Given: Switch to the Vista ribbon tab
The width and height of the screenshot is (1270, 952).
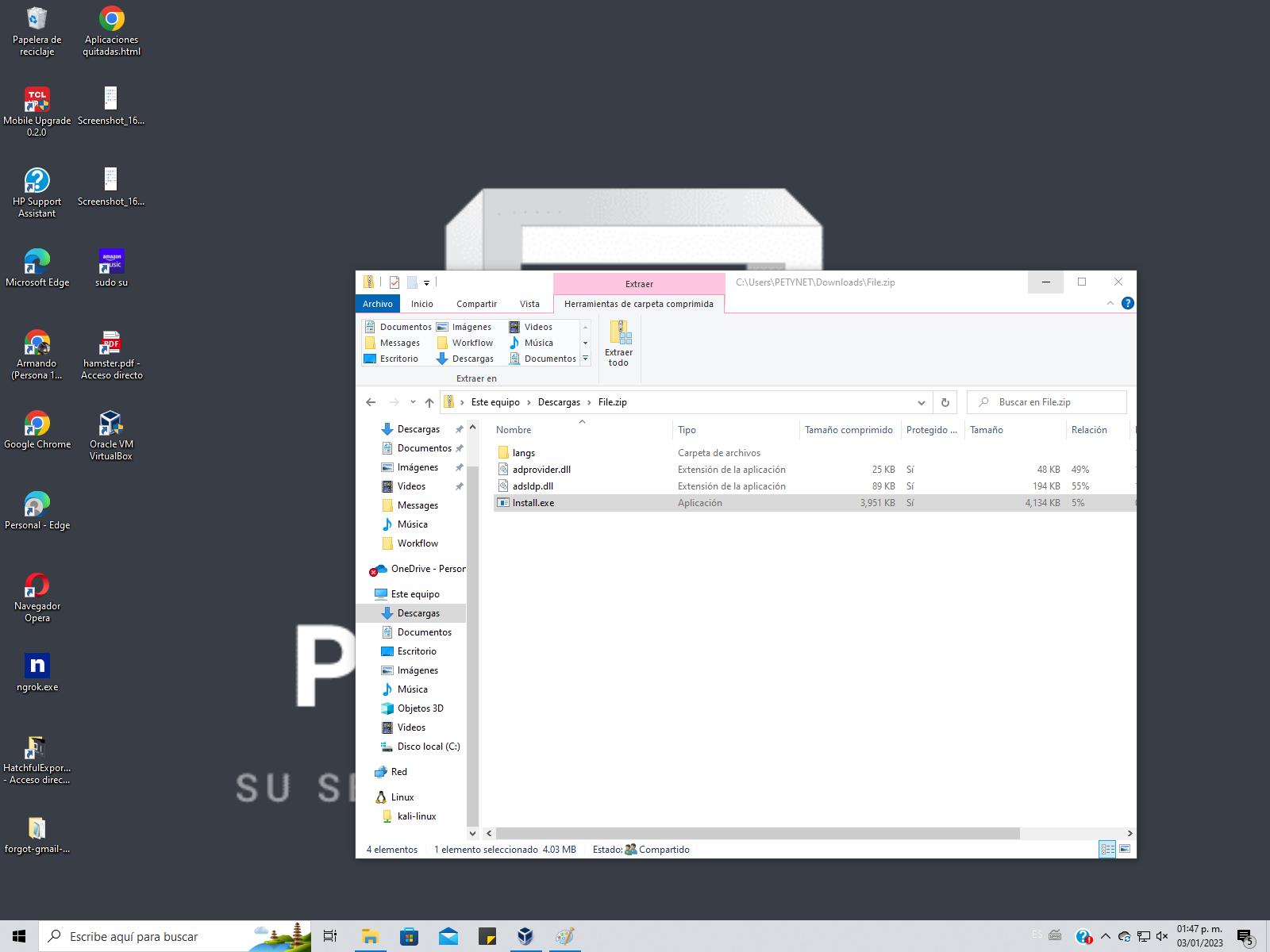Looking at the screenshot, I should (x=529, y=304).
